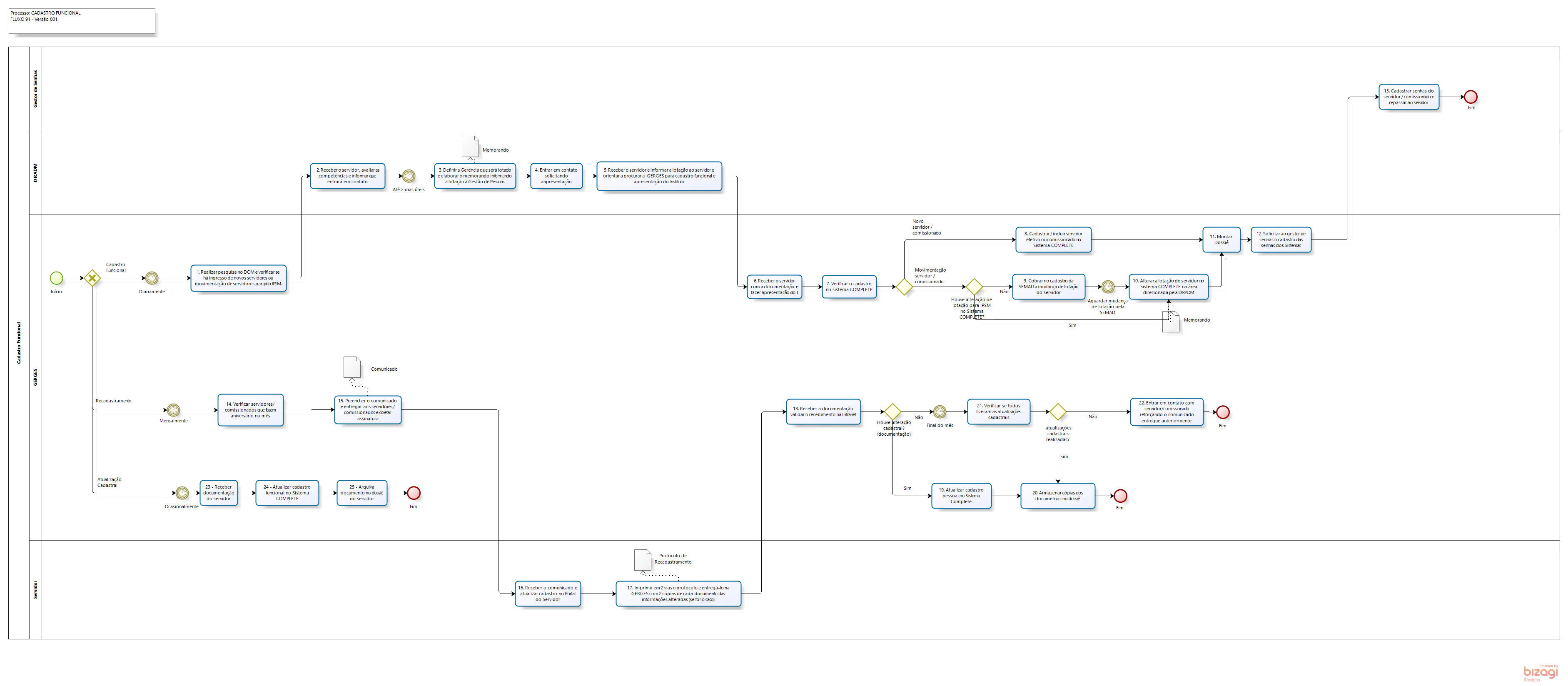Click the Aguardar mudança de lotação timer
This screenshot has width=1568, height=686.
(x=1108, y=287)
